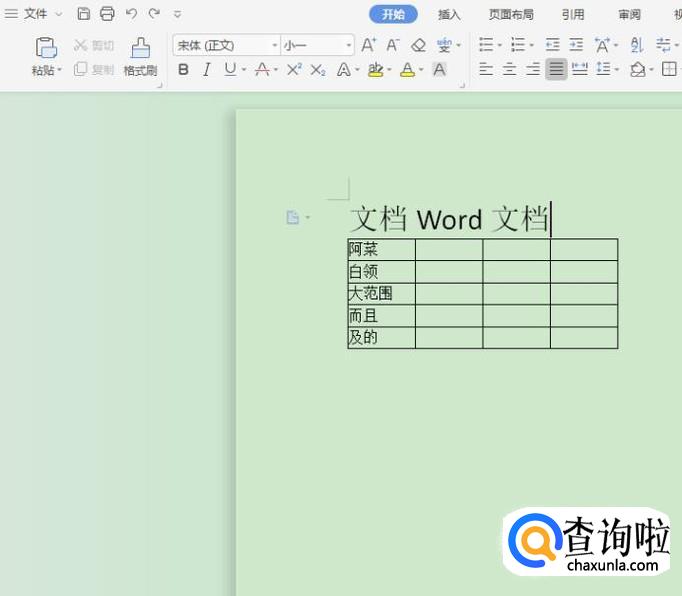Screen dimensions: 682x596
Task: Redo the last action
Action: (154, 14)
